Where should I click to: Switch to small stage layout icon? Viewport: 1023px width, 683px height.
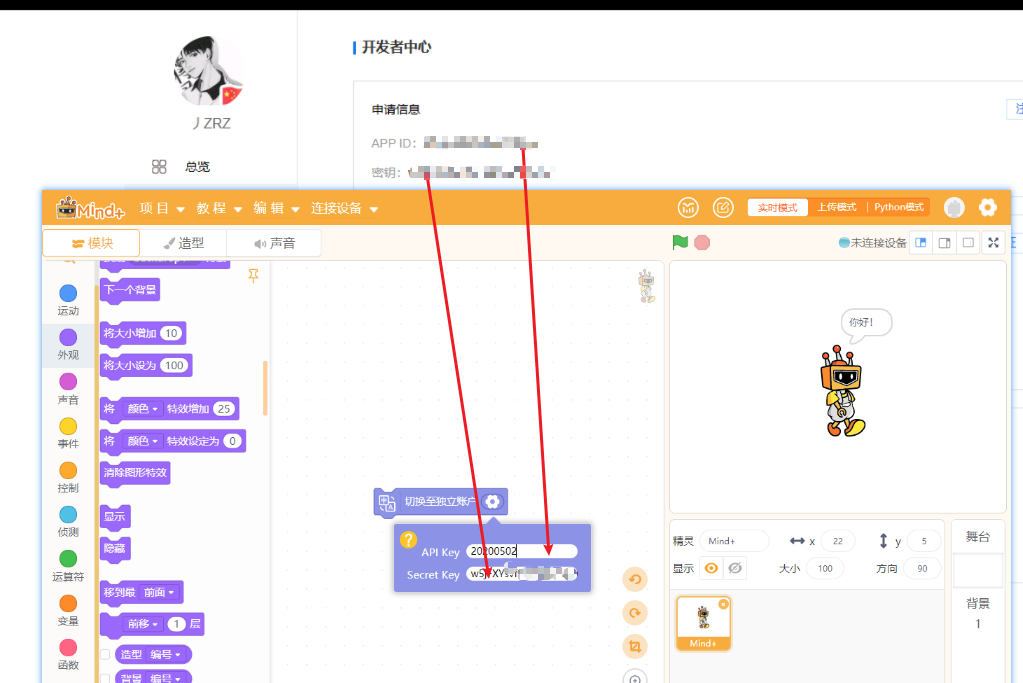921,243
